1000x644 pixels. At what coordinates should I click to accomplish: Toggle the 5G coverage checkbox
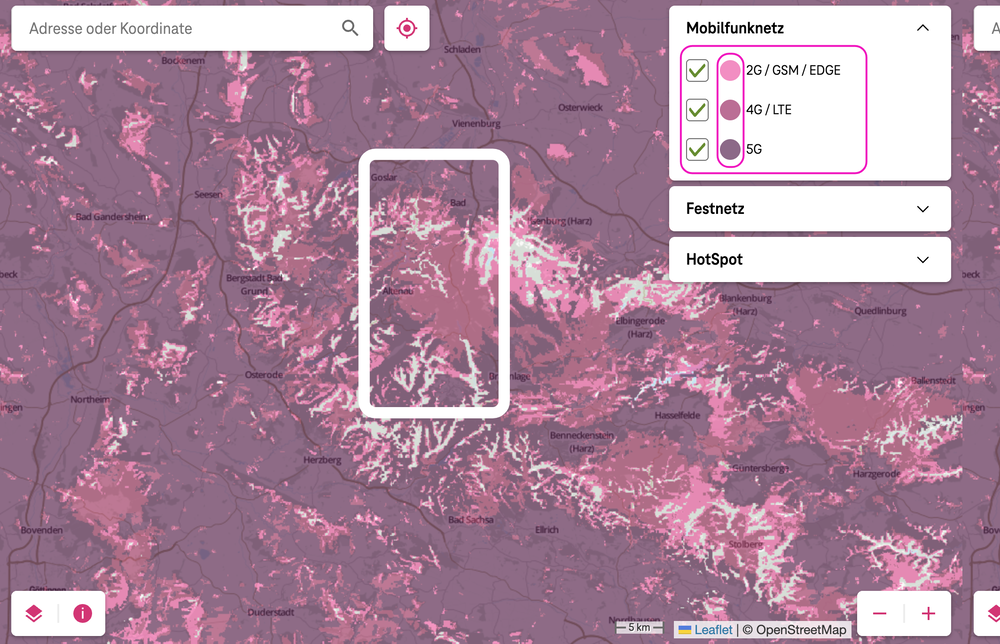697,149
